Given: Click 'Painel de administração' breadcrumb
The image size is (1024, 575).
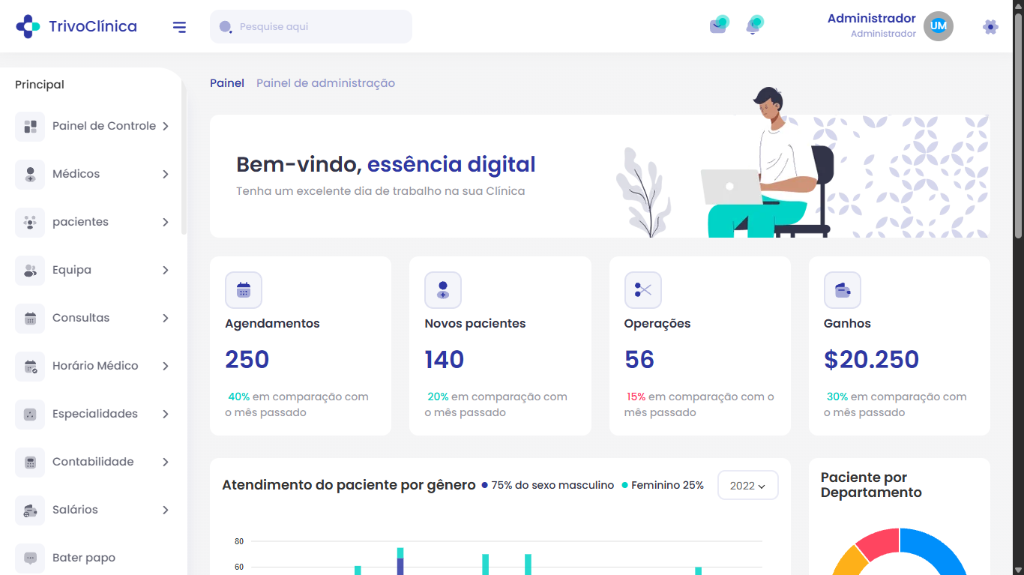Looking at the screenshot, I should click(325, 83).
